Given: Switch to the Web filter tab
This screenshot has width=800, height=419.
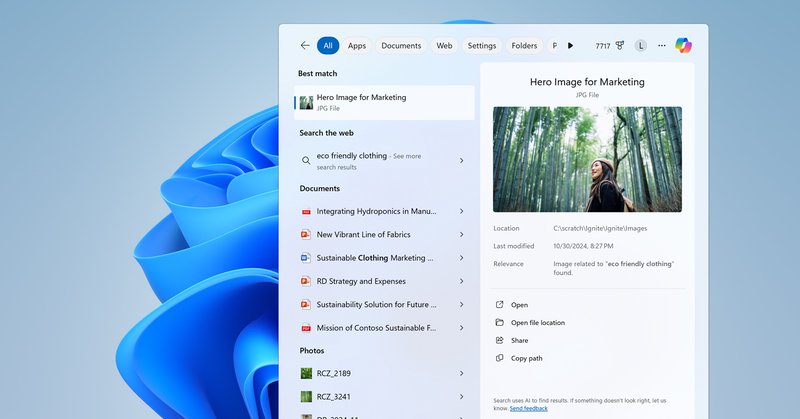Looking at the screenshot, I should pyautogui.click(x=444, y=45).
